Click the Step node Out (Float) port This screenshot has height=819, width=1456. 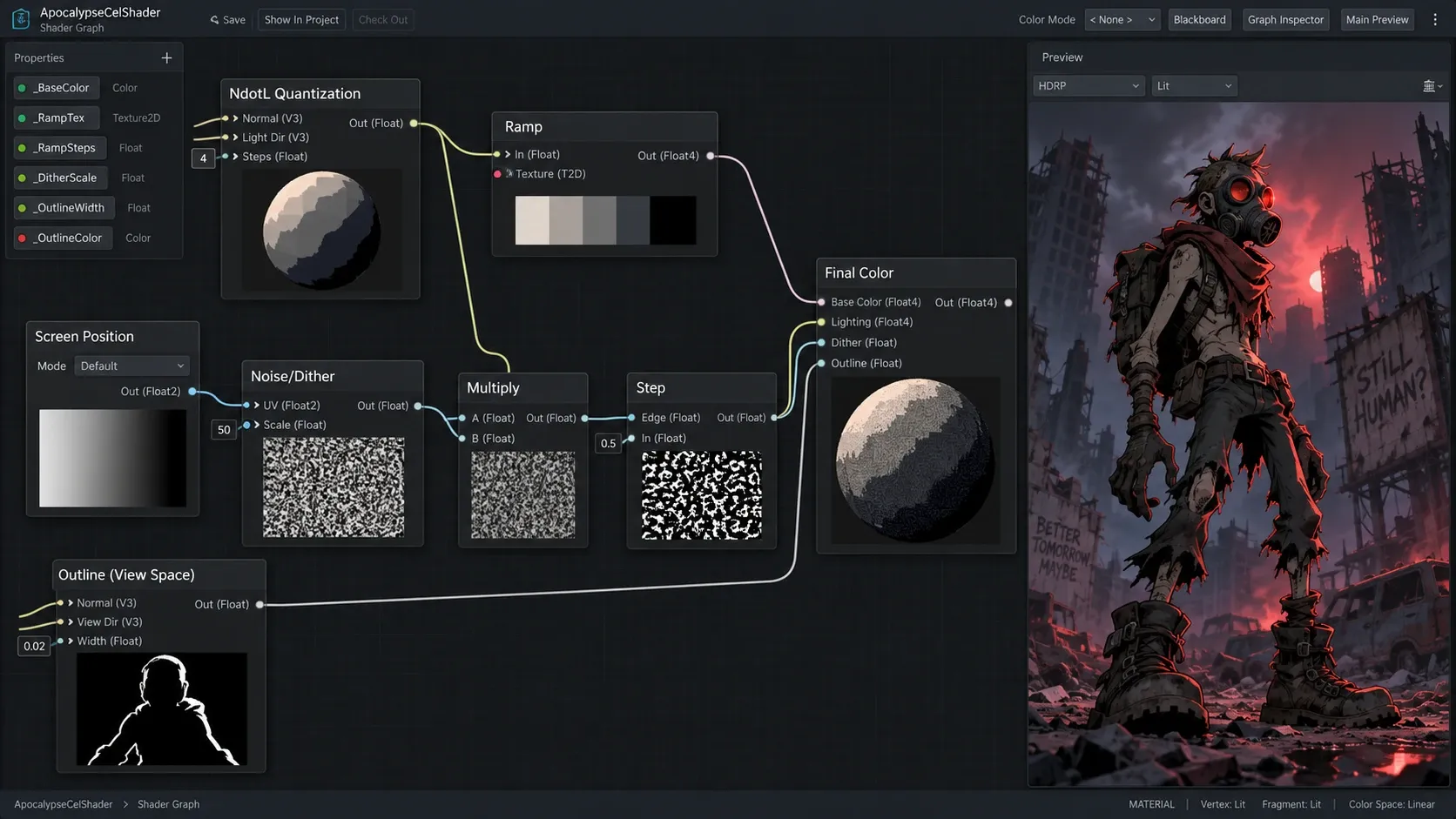pyautogui.click(x=774, y=418)
